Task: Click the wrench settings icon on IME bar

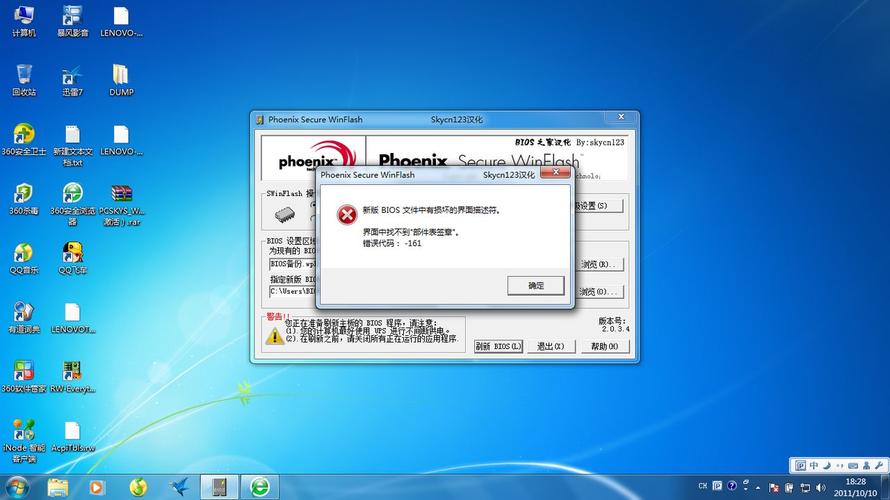Action: 879,465
